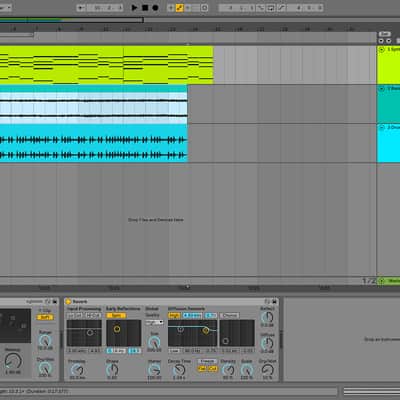Click the large Makeup knob in left device
The width and height of the screenshot is (400, 400).
pos(13,361)
